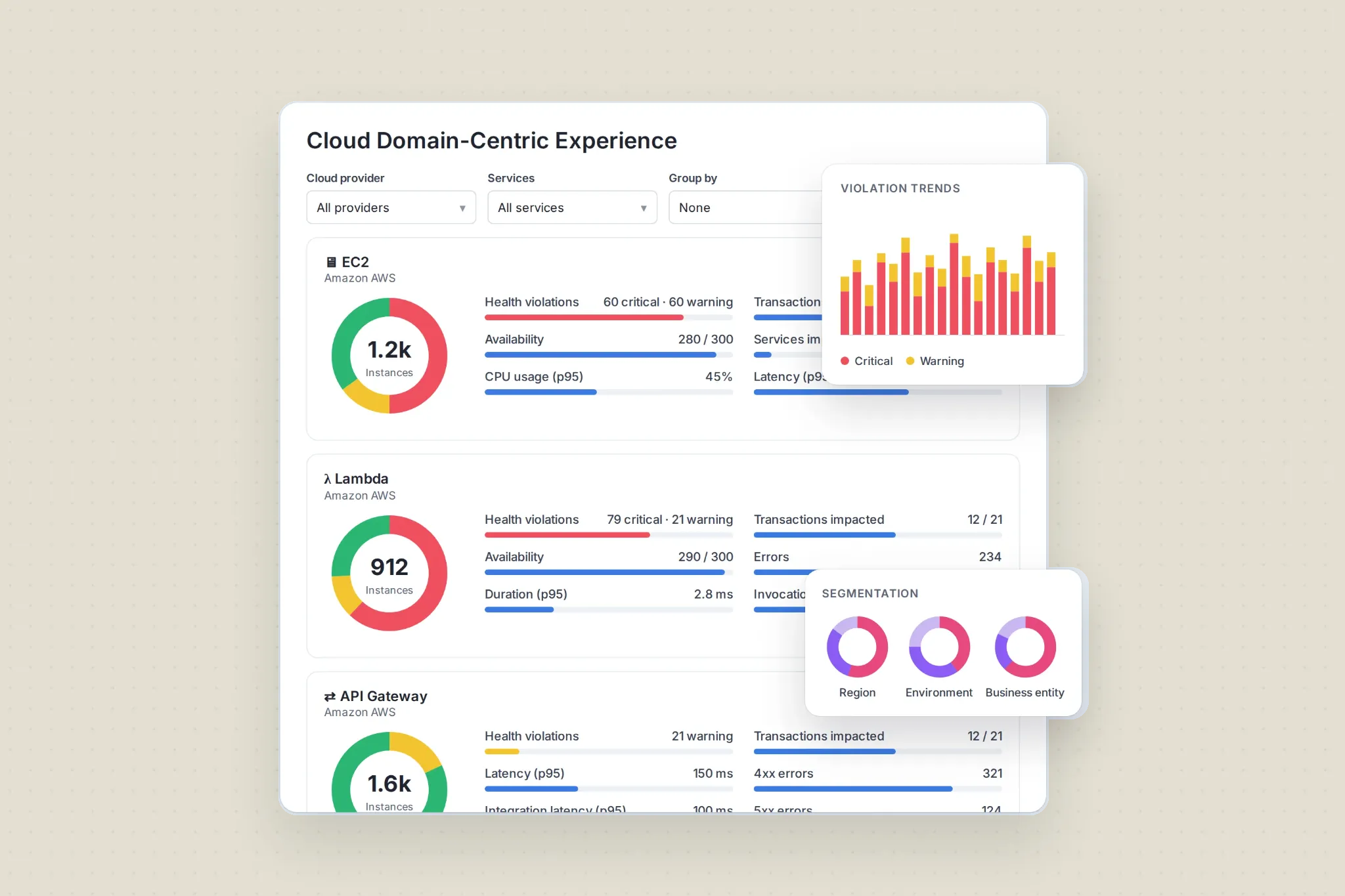Image resolution: width=1345 pixels, height=896 pixels.
Task: Select the Business entity segmentation donut
Action: pyautogui.click(x=1025, y=647)
